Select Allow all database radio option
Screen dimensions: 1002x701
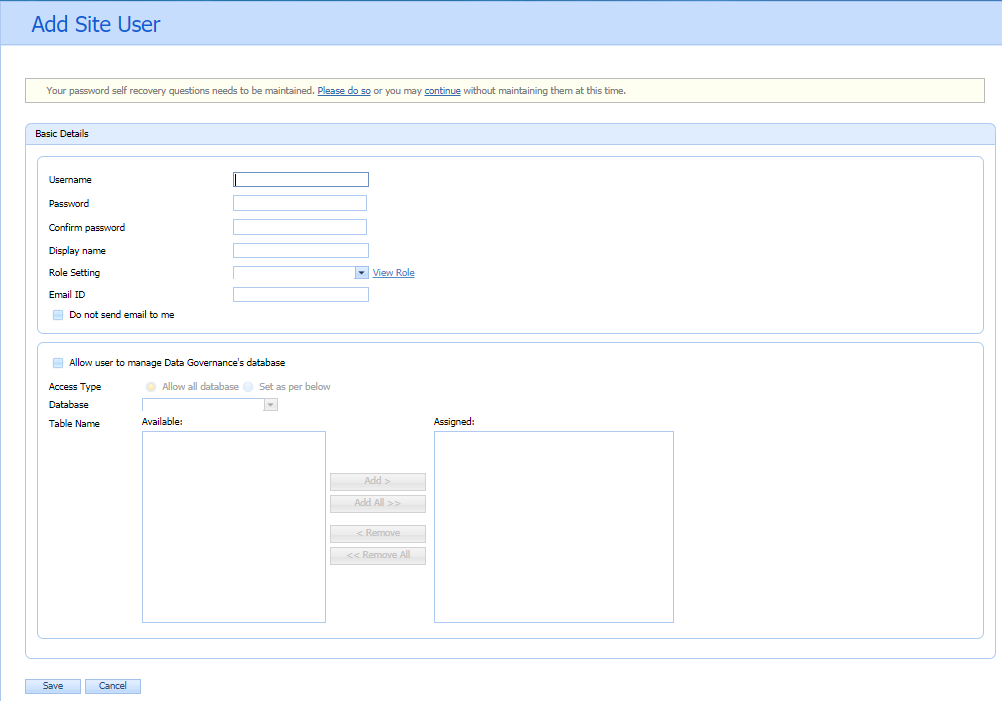151,387
